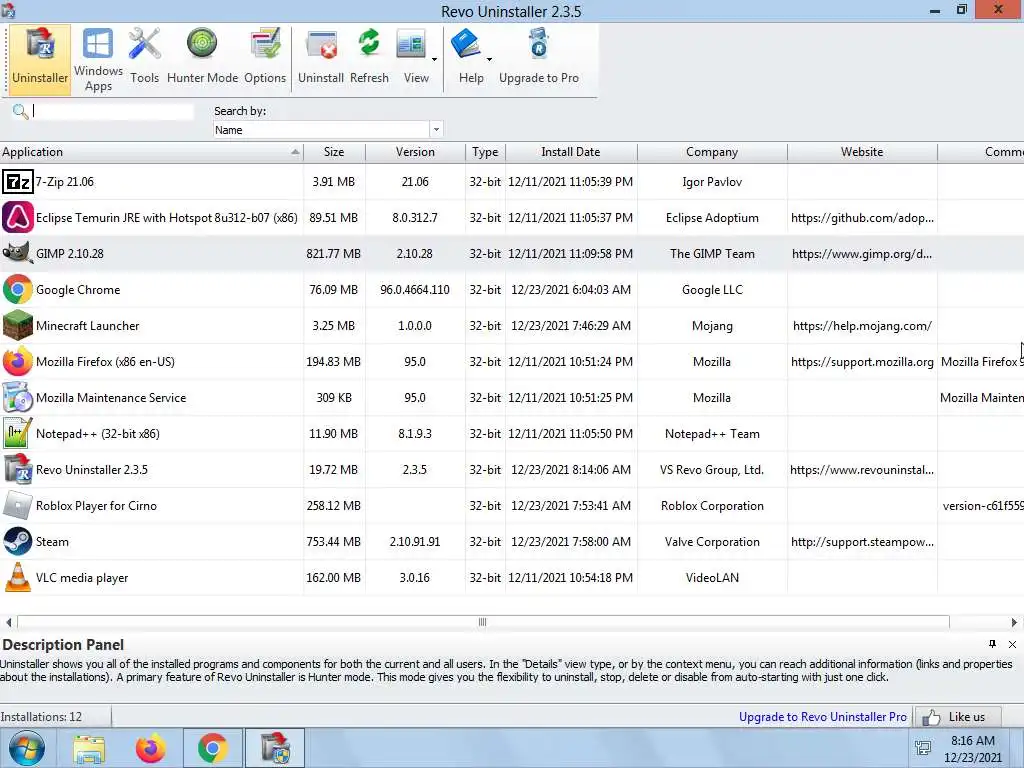The image size is (1024, 768).
Task: Open File Explorer from the taskbar
Action: (89, 748)
